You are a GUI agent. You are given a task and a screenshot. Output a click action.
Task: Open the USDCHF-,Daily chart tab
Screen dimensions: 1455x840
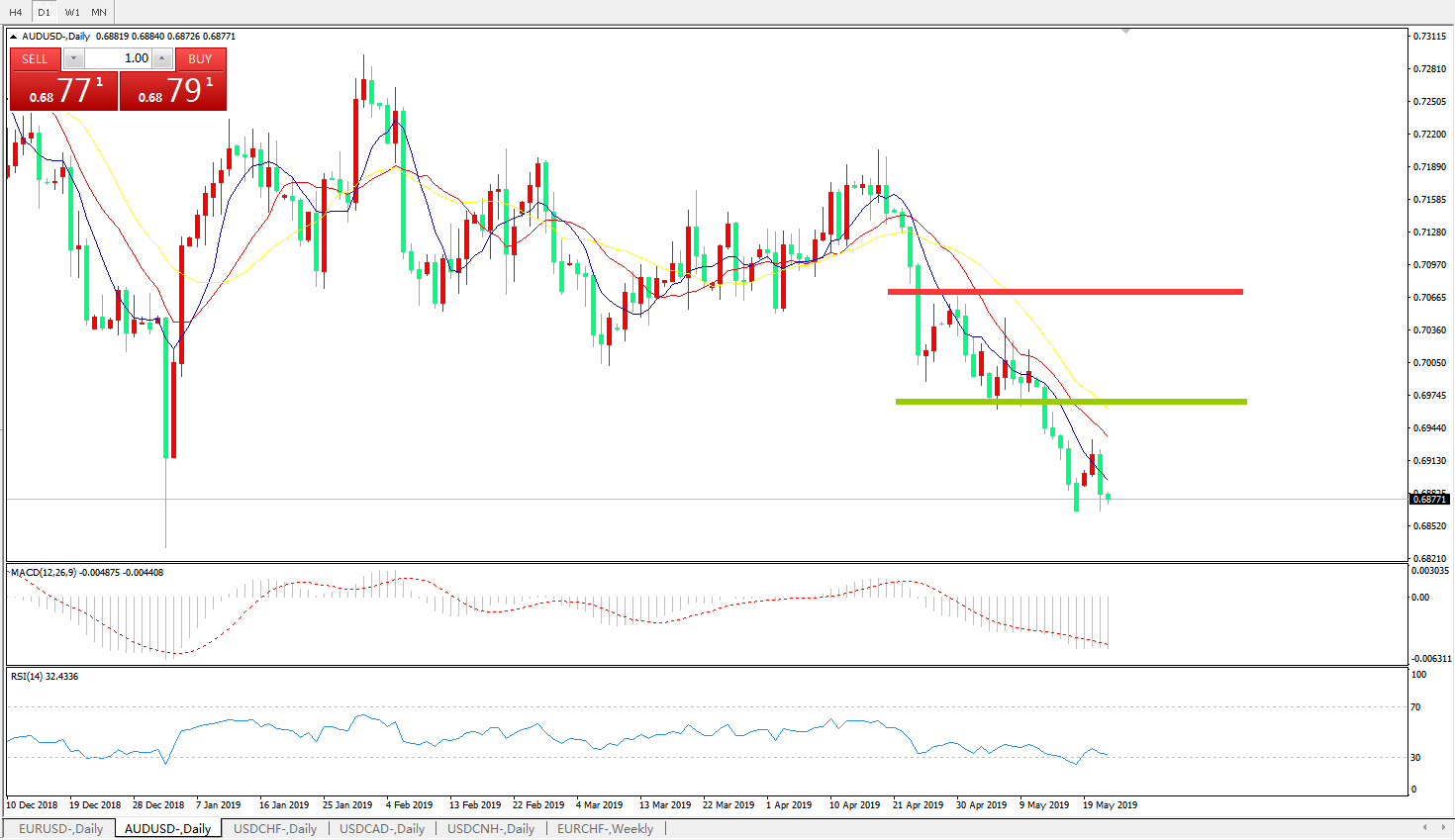(275, 829)
